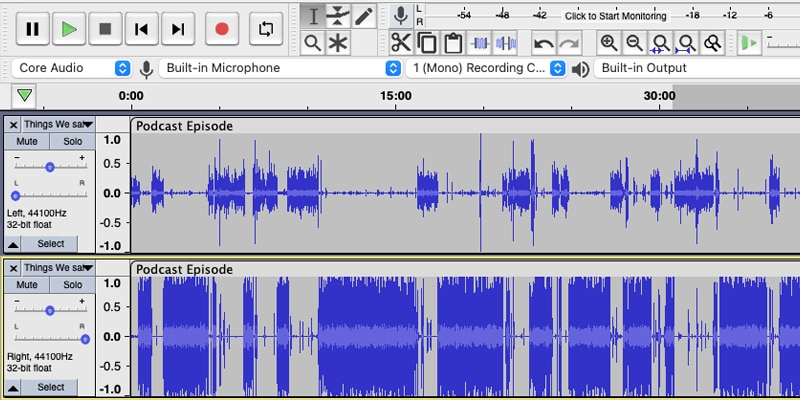Collapse the Left track with arrow button
Viewport: 800px width, 400px height.
[13, 244]
